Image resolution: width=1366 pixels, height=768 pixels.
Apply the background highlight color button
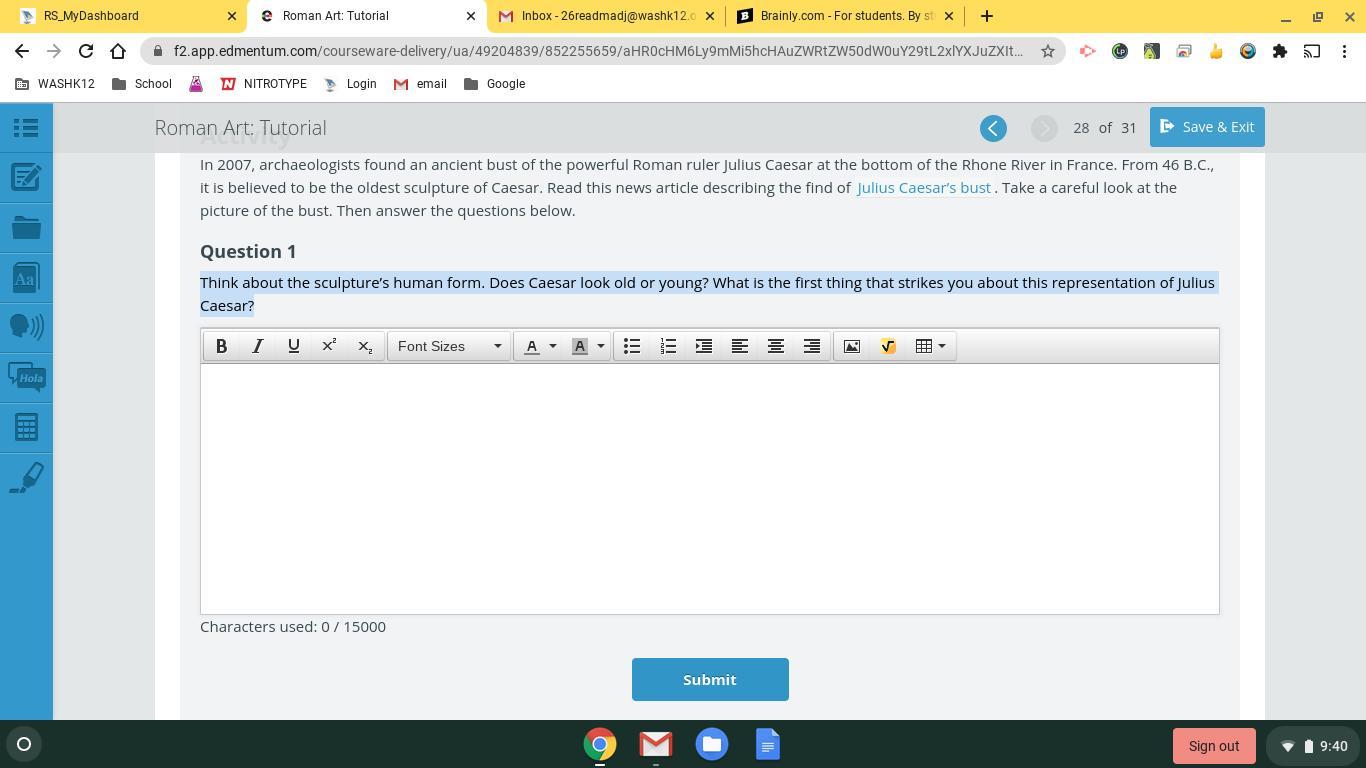580,346
